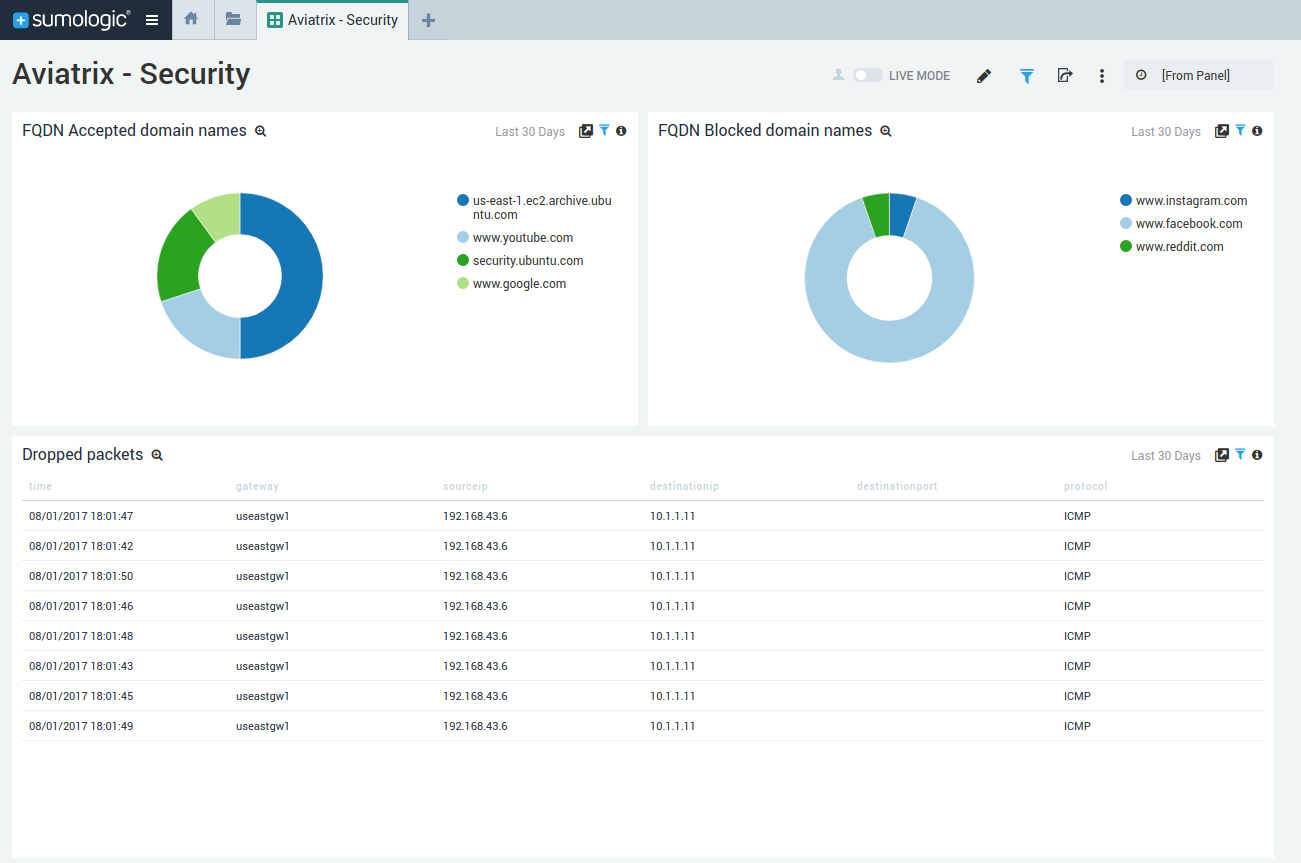Click Aviatrix - Security dashboard title
Viewport: 1301px width, 863px height.
coord(131,74)
